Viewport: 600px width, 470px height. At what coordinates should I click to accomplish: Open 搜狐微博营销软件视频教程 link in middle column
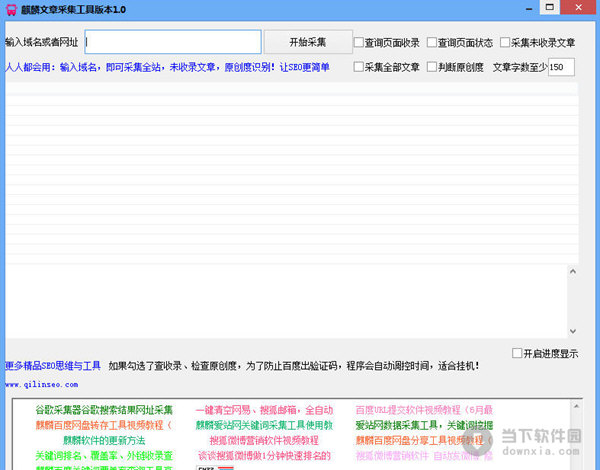pos(264,440)
